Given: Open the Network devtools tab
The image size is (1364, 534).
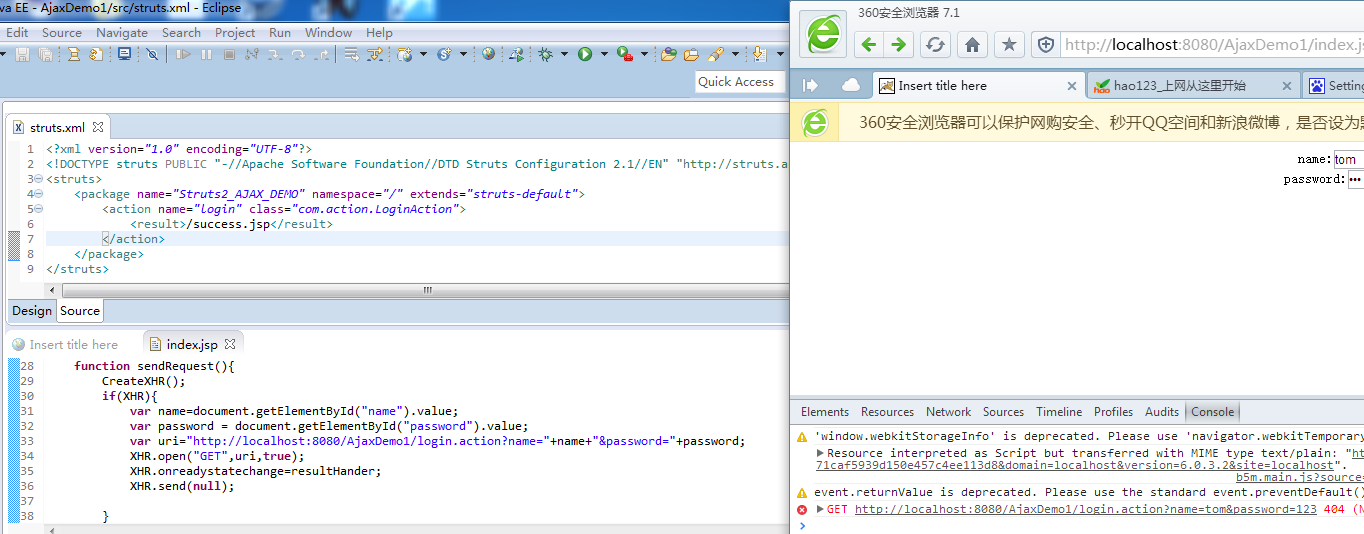Looking at the screenshot, I should [x=948, y=412].
